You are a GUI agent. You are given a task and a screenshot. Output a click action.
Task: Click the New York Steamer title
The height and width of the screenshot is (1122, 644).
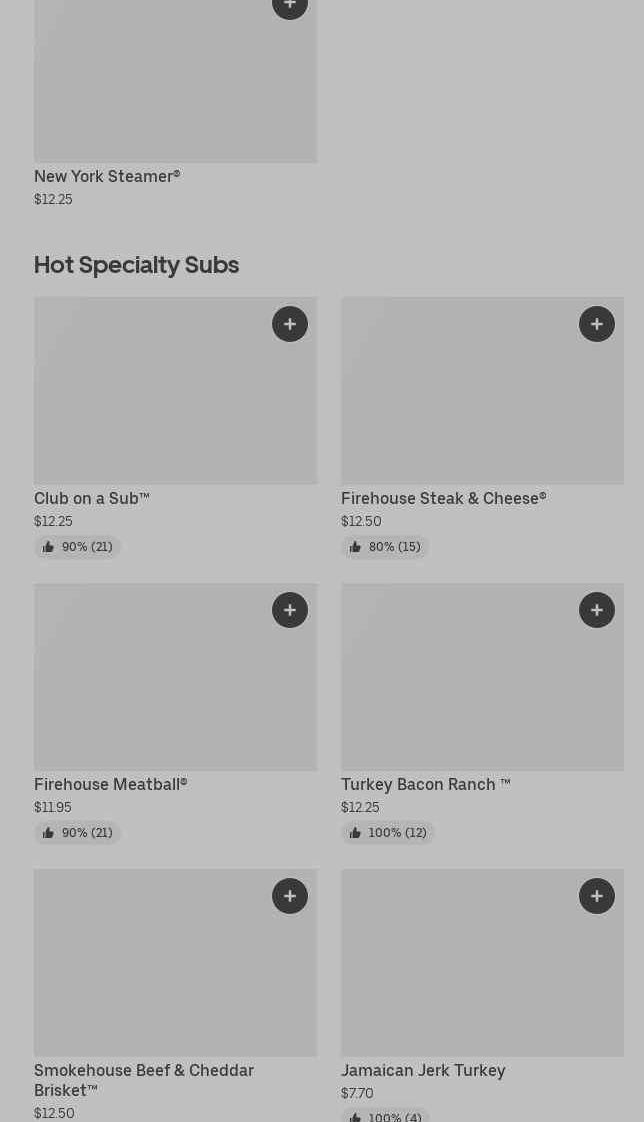point(107,176)
